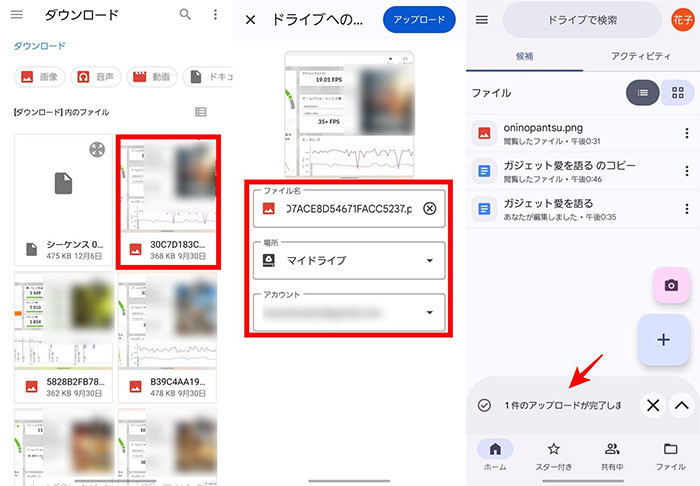Tap the plus new item button
700x486 pixels.
(663, 340)
